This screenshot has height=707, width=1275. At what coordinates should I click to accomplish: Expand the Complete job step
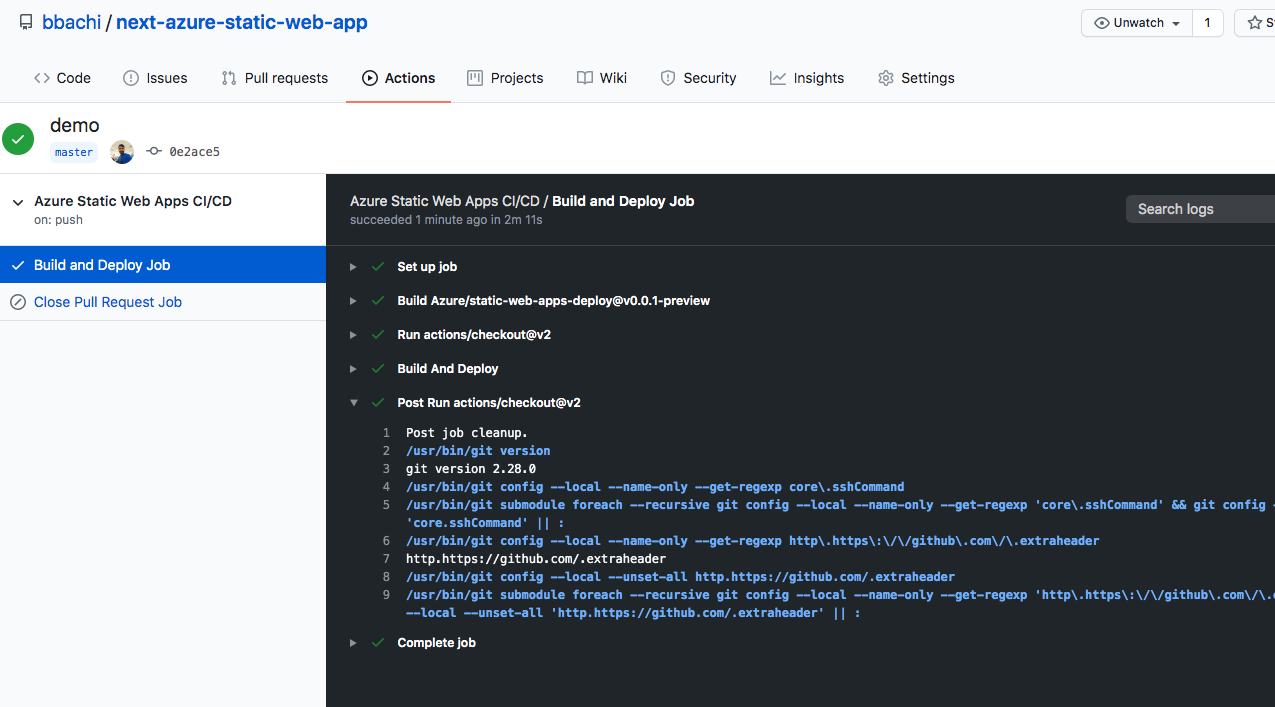click(353, 643)
